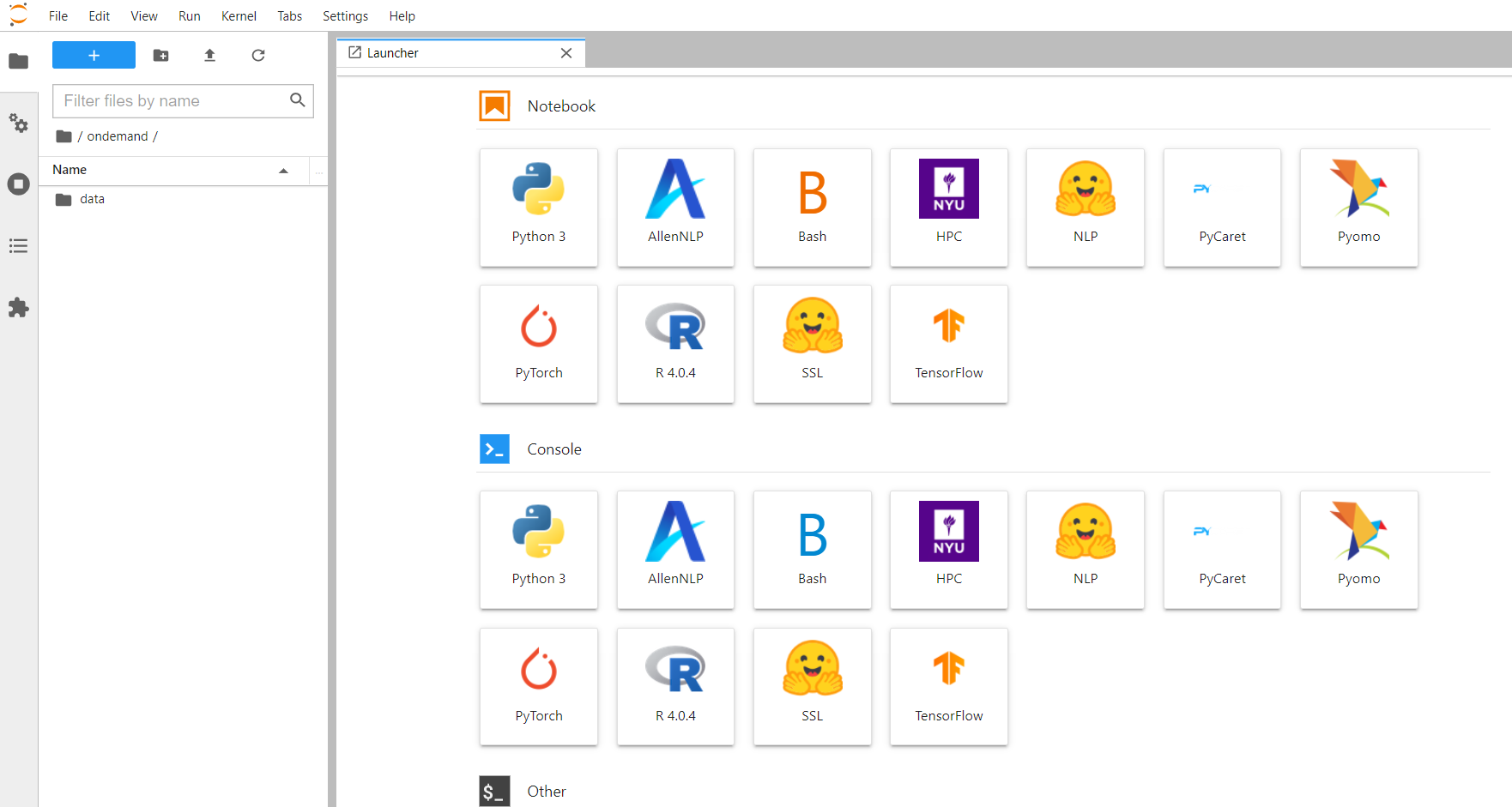The width and height of the screenshot is (1512, 807).
Task: Start a PyCaret console
Action: click(1222, 550)
